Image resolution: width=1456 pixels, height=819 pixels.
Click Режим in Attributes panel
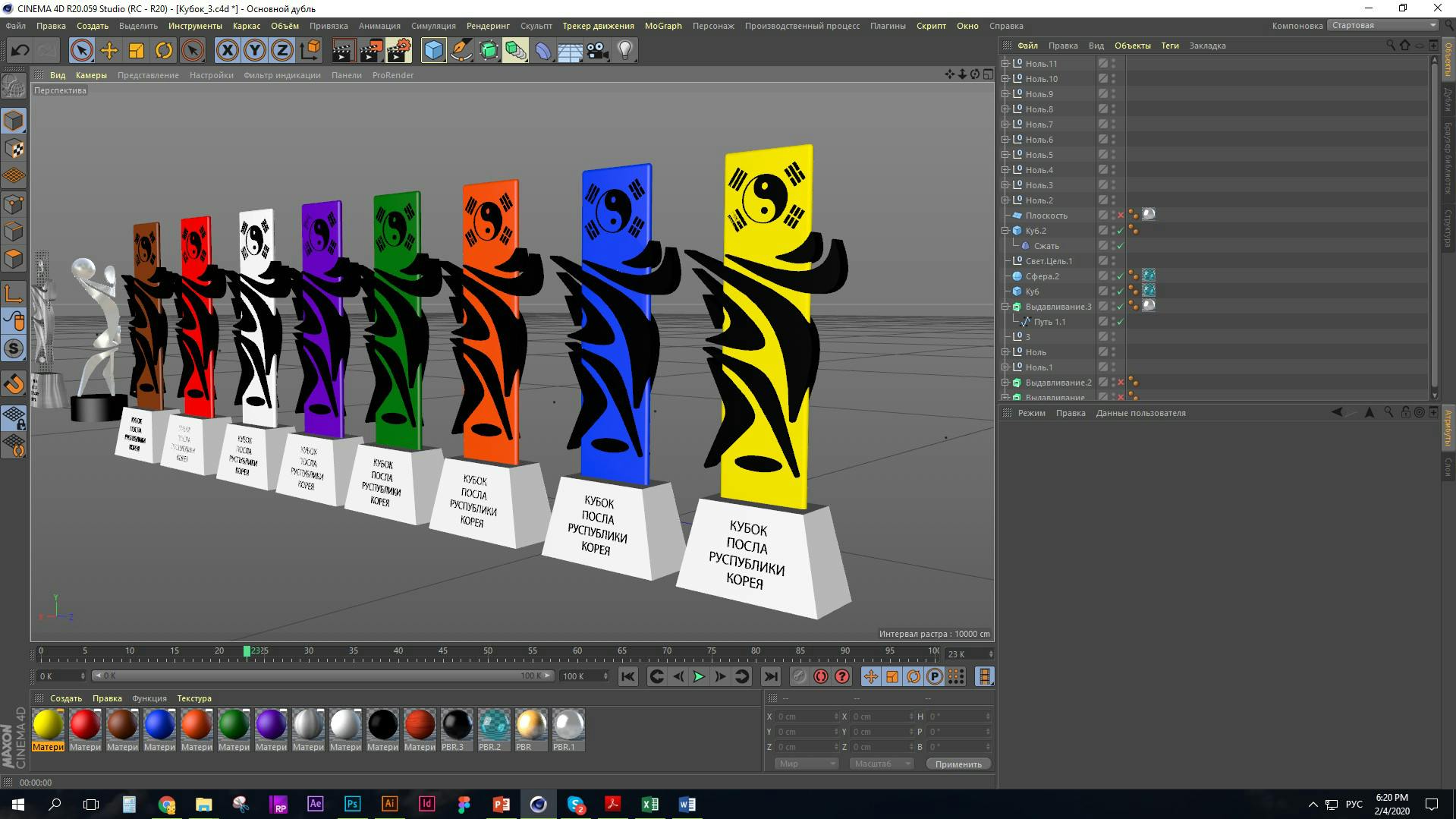pyautogui.click(x=1031, y=413)
